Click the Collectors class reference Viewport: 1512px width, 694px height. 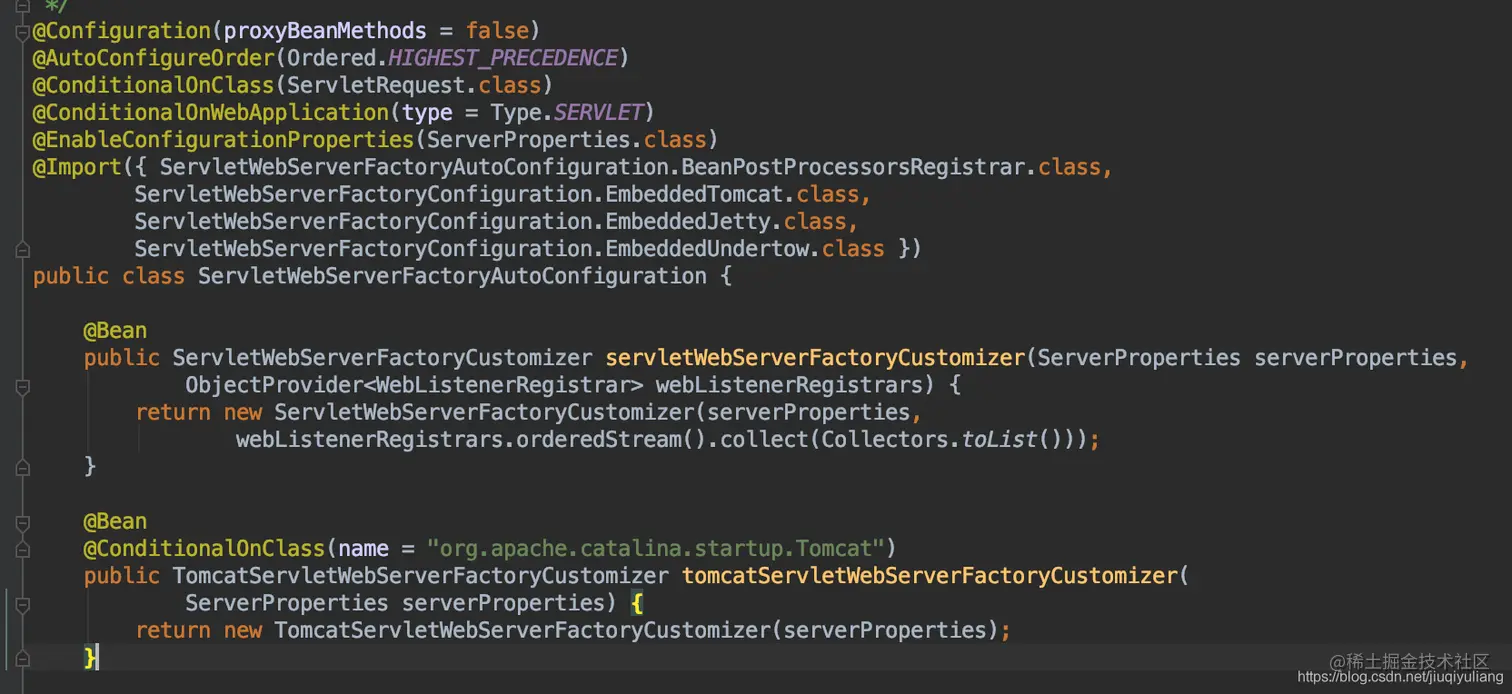885,439
